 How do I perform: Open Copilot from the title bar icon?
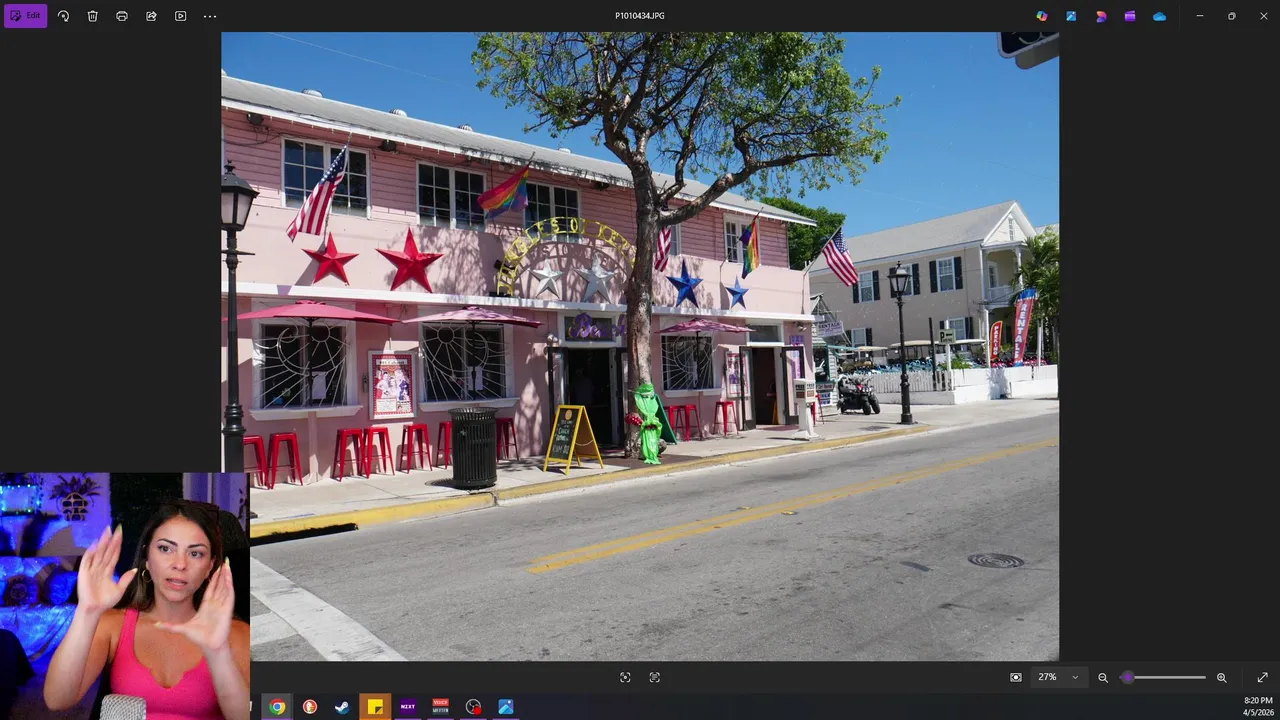coord(1042,16)
